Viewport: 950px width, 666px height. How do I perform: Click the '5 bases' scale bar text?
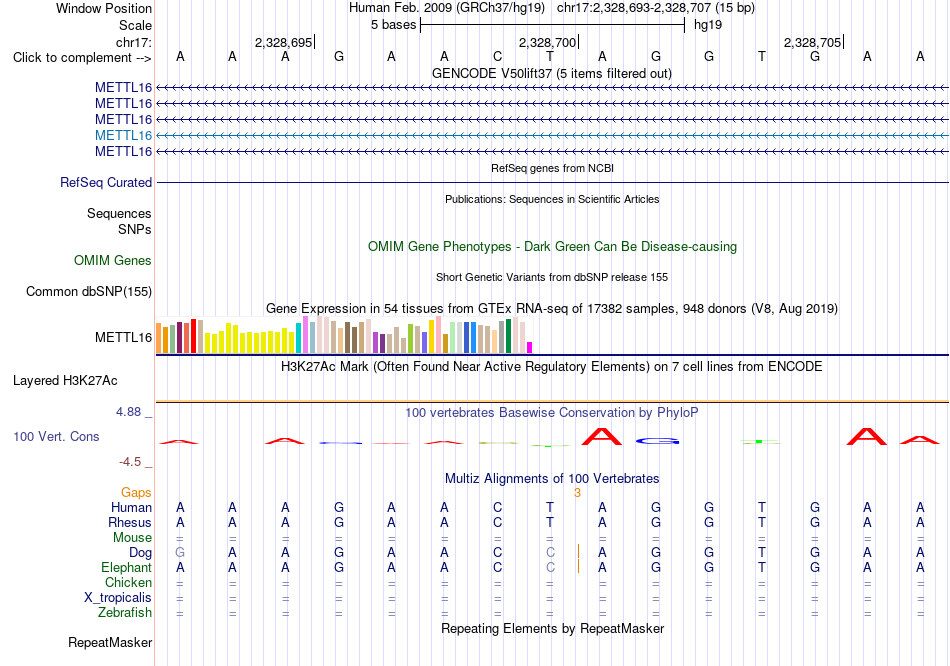coord(394,25)
